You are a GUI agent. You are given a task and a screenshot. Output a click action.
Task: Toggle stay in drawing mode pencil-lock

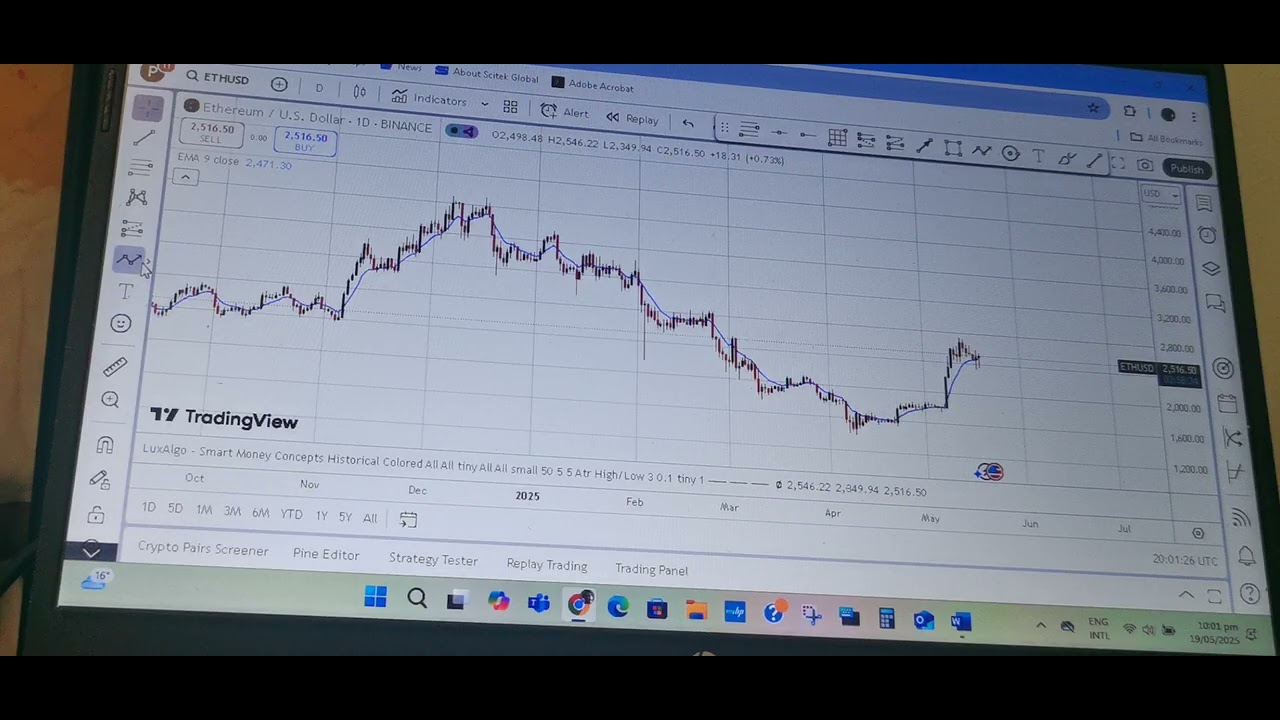[100, 480]
